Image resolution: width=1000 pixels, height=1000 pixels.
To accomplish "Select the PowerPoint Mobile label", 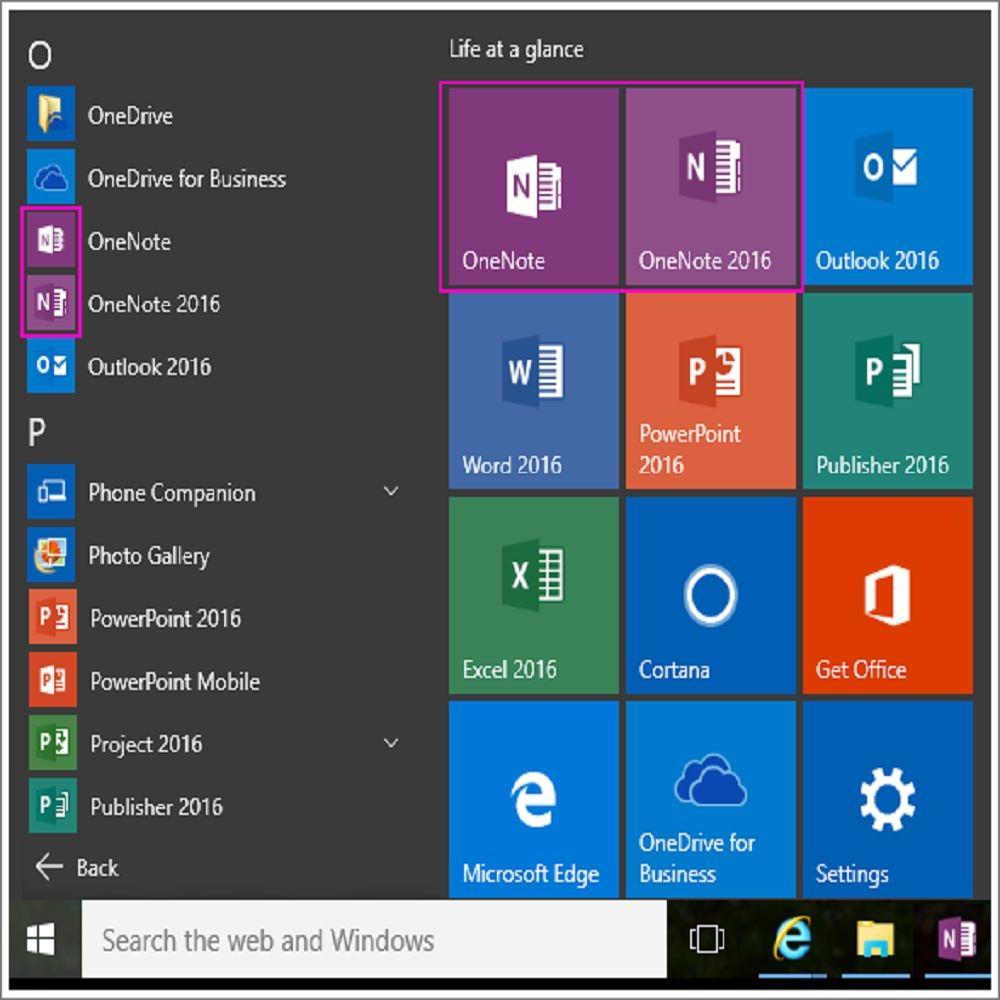I will (175, 681).
